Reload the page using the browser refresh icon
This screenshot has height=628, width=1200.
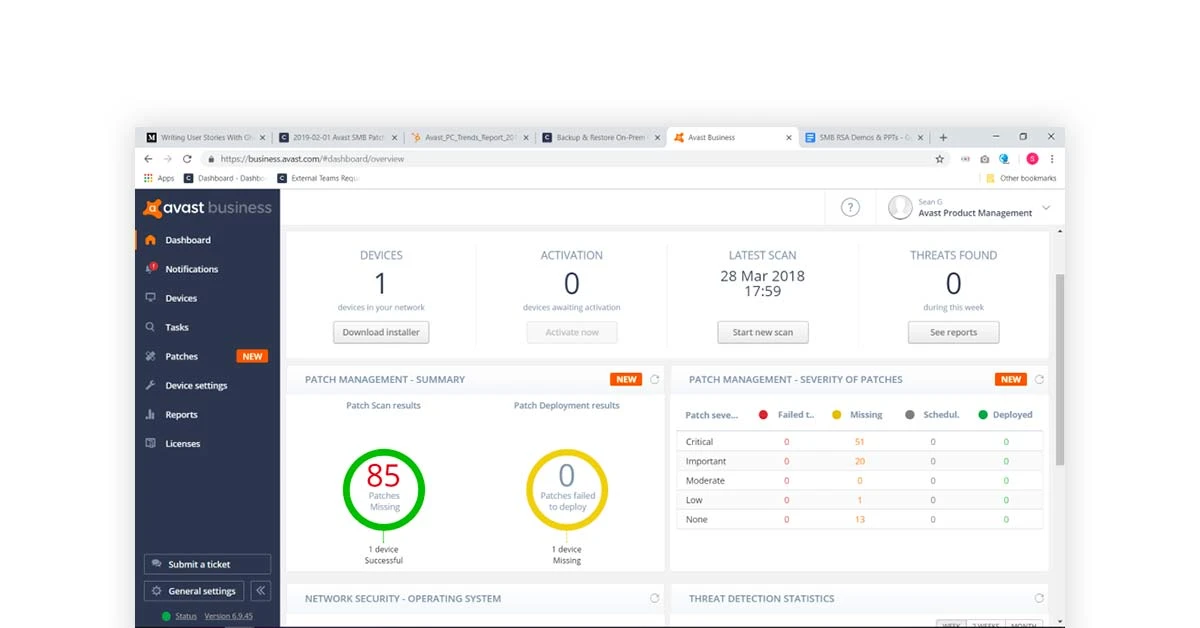tap(187, 159)
